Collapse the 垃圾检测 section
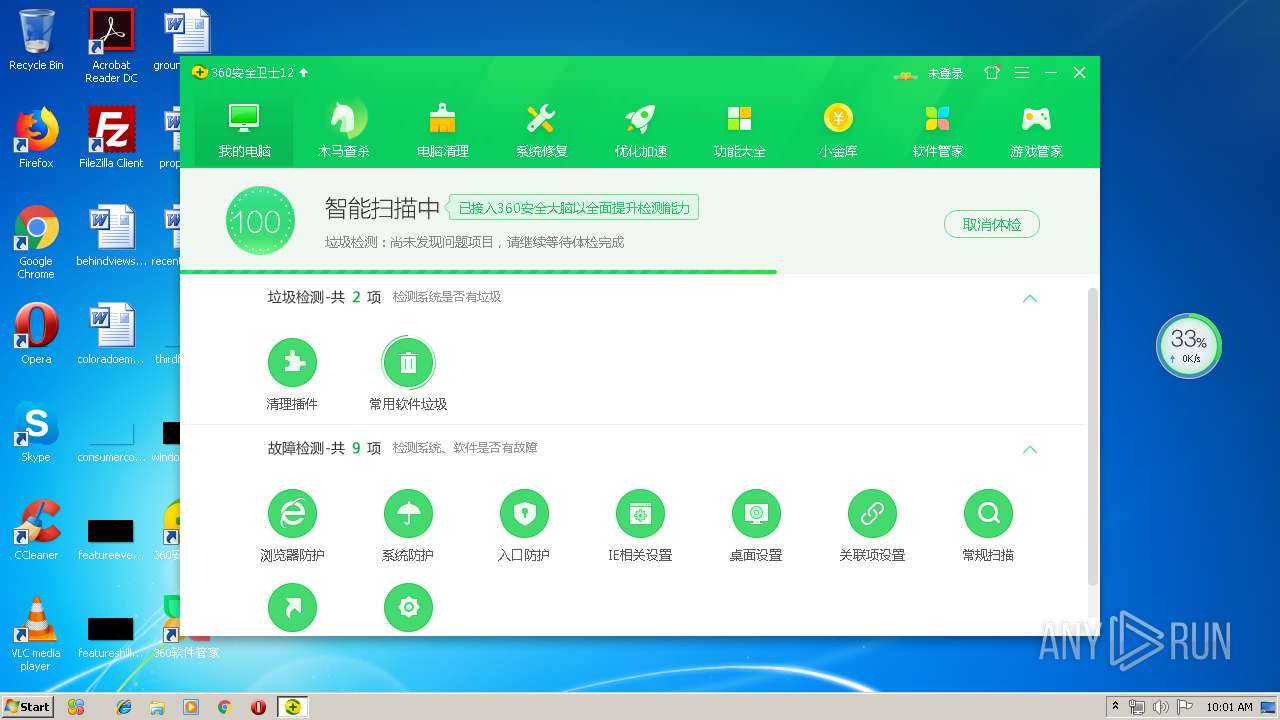The height and width of the screenshot is (720, 1280). [1030, 298]
